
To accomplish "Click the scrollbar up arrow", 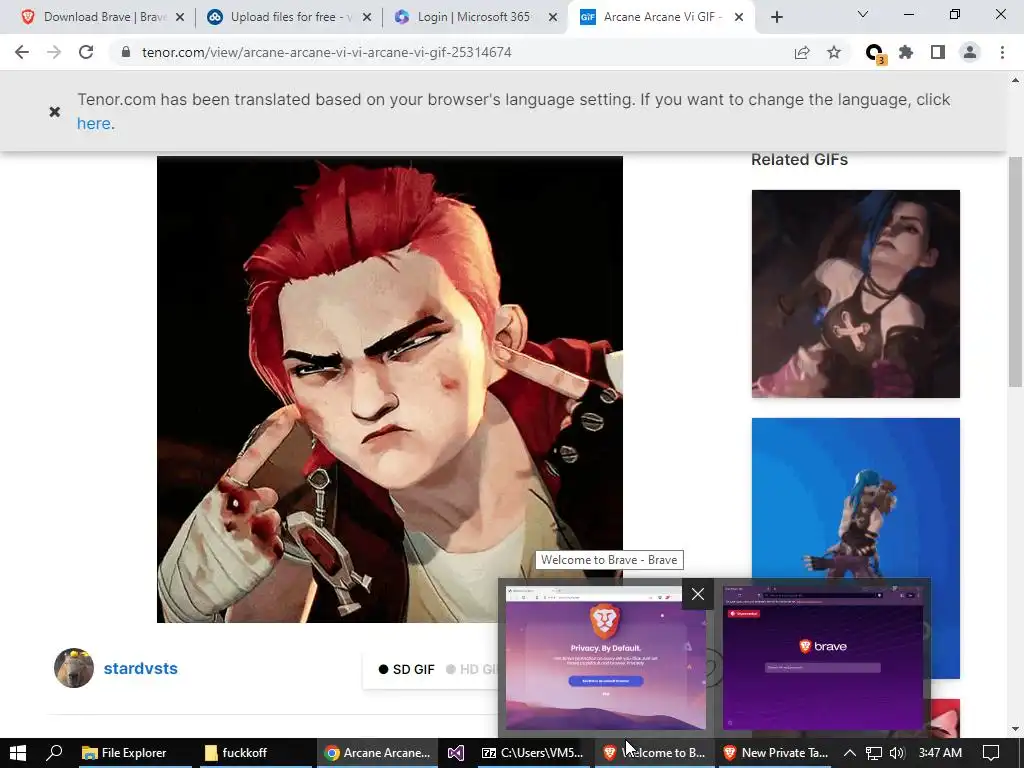I will pos(1016,81).
